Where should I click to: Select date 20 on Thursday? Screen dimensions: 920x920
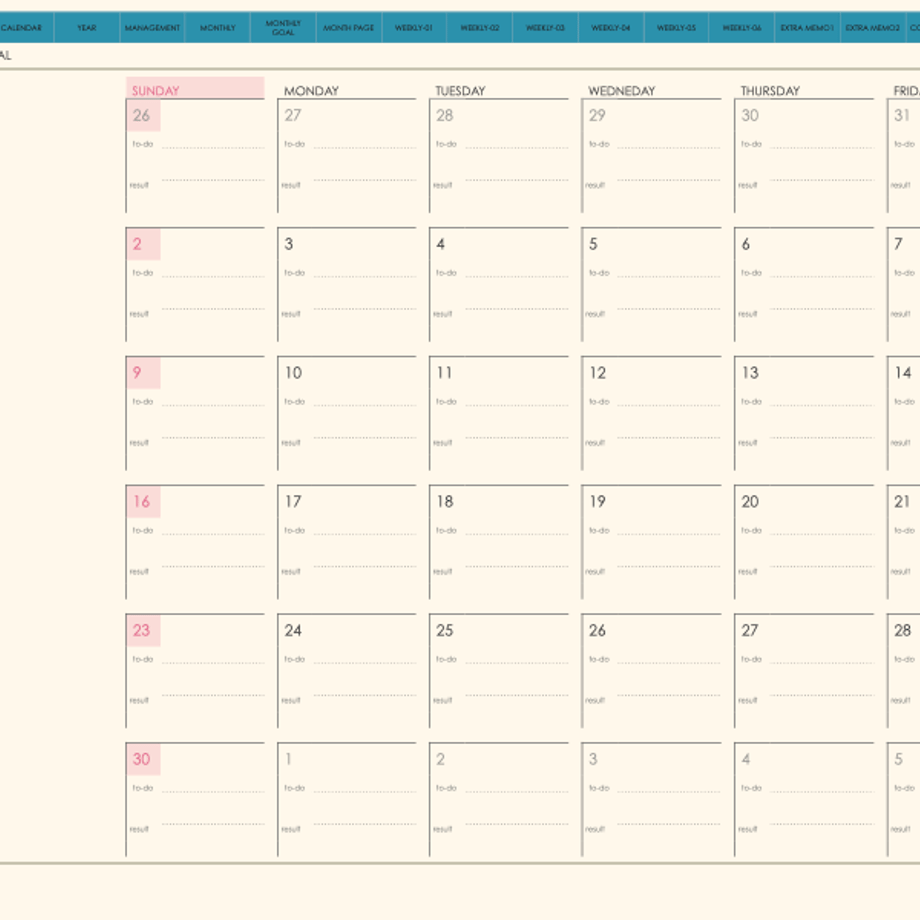coord(750,502)
